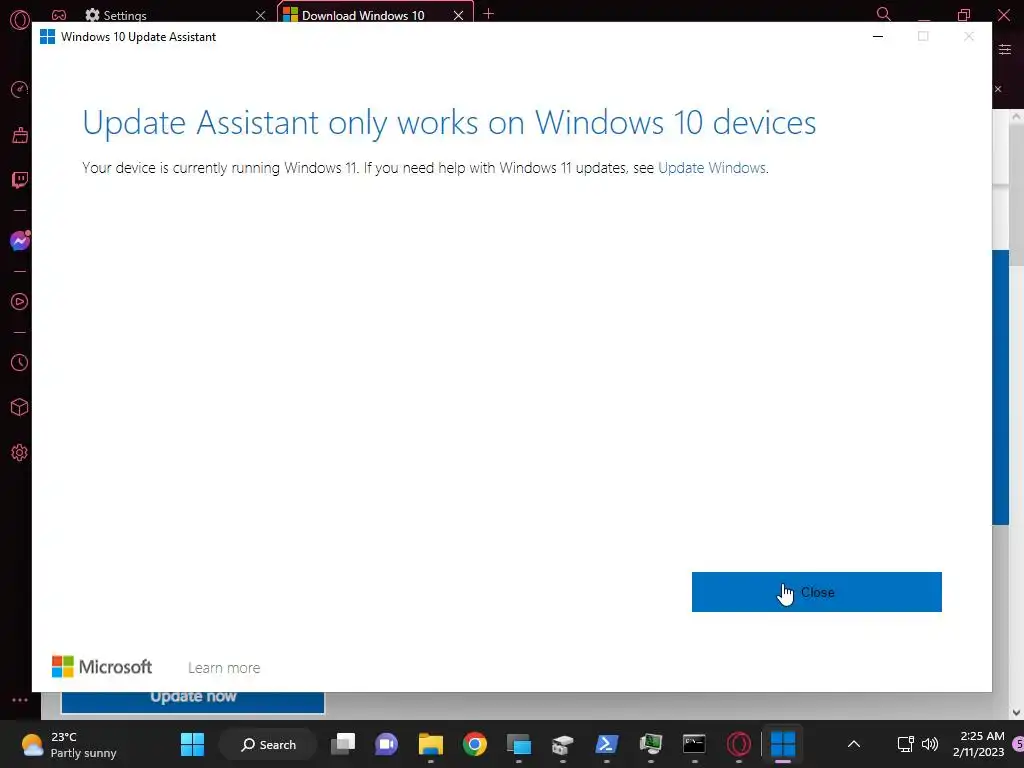Open Opera Easy Setup sliders icon
The width and height of the screenshot is (1024, 768).
[x=1005, y=50]
